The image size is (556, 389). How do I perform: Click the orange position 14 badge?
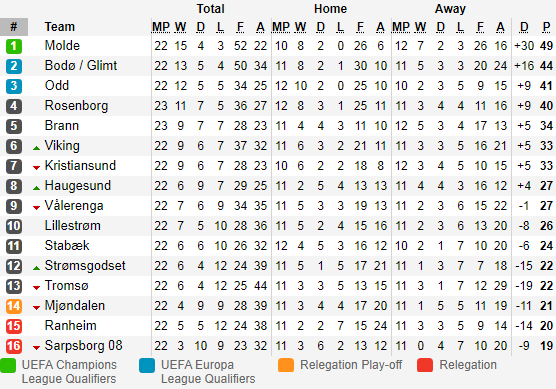pos(14,306)
